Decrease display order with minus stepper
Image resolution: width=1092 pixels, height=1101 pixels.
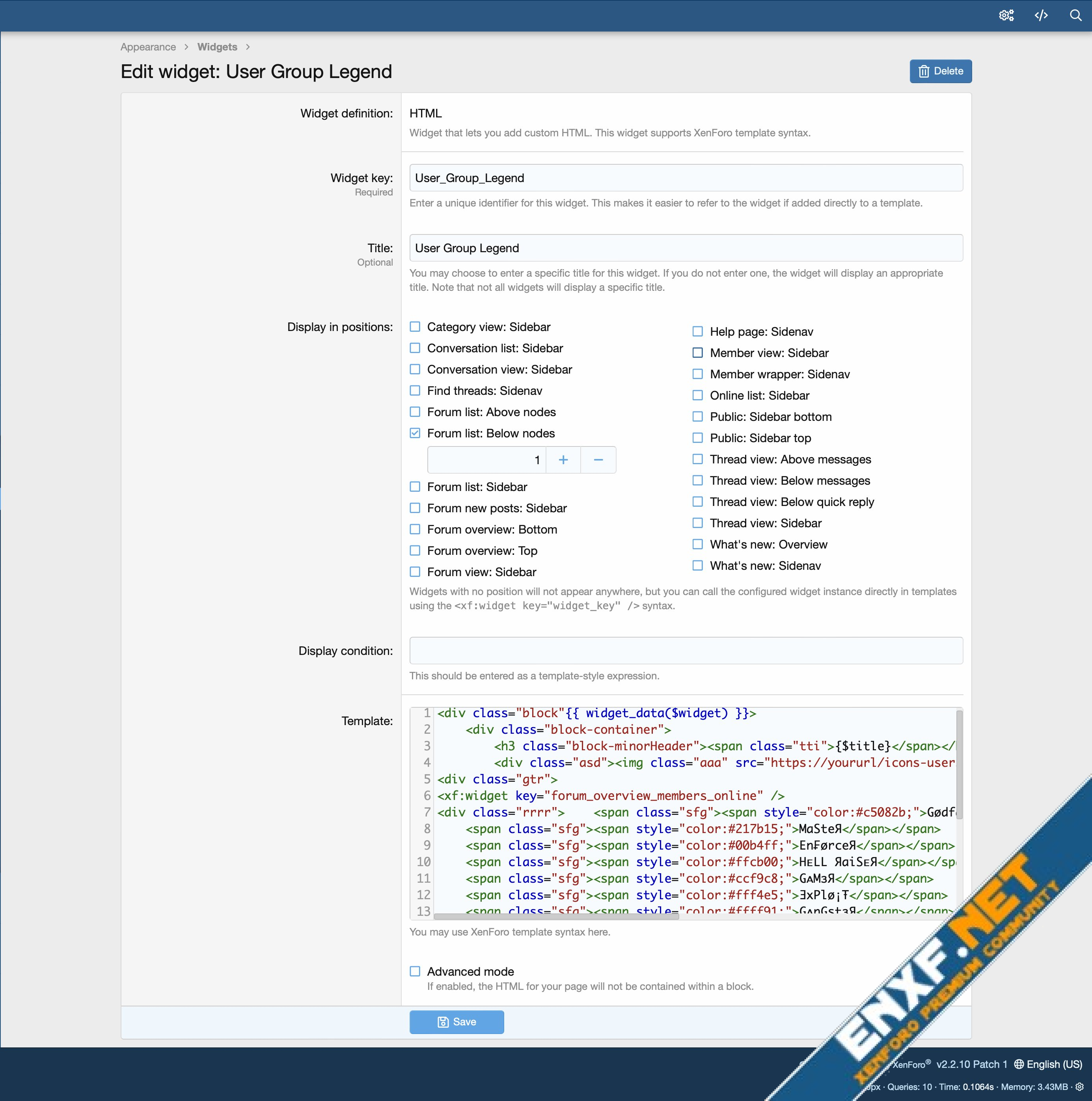click(x=598, y=460)
